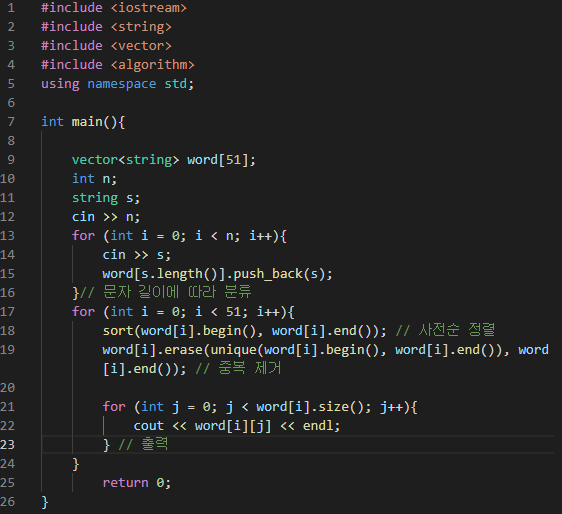Click the 'cin >> s;' statement

tap(137, 255)
